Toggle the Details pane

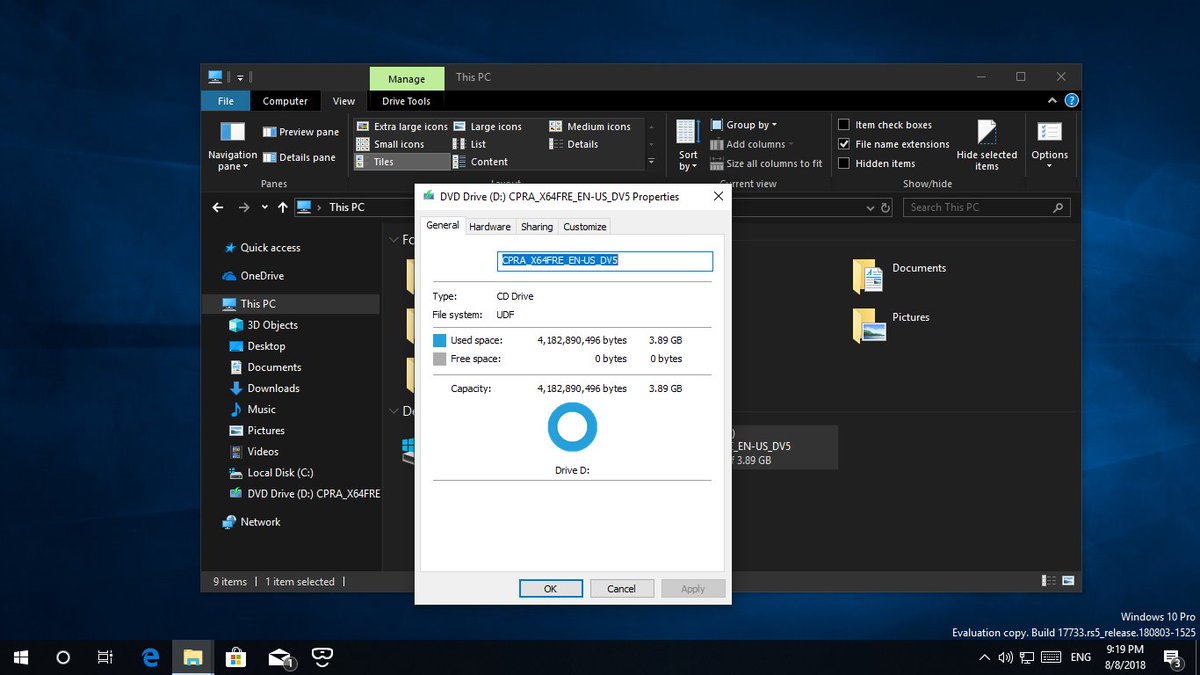299,157
